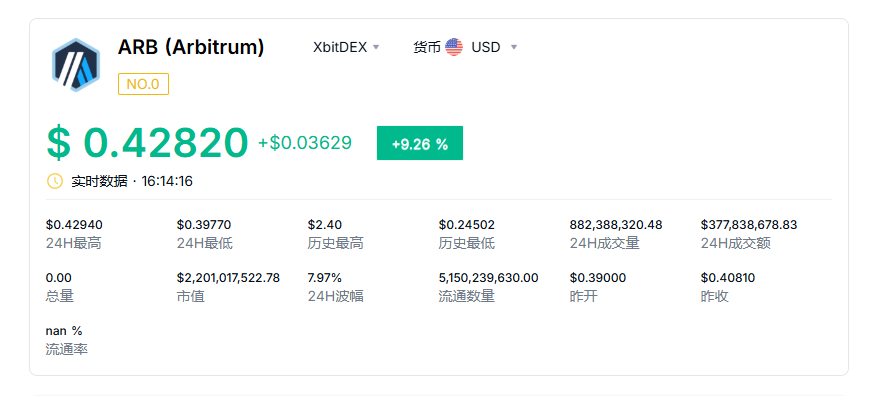
Task: Click the 流通率 nan % value
Action: [x=64, y=331]
